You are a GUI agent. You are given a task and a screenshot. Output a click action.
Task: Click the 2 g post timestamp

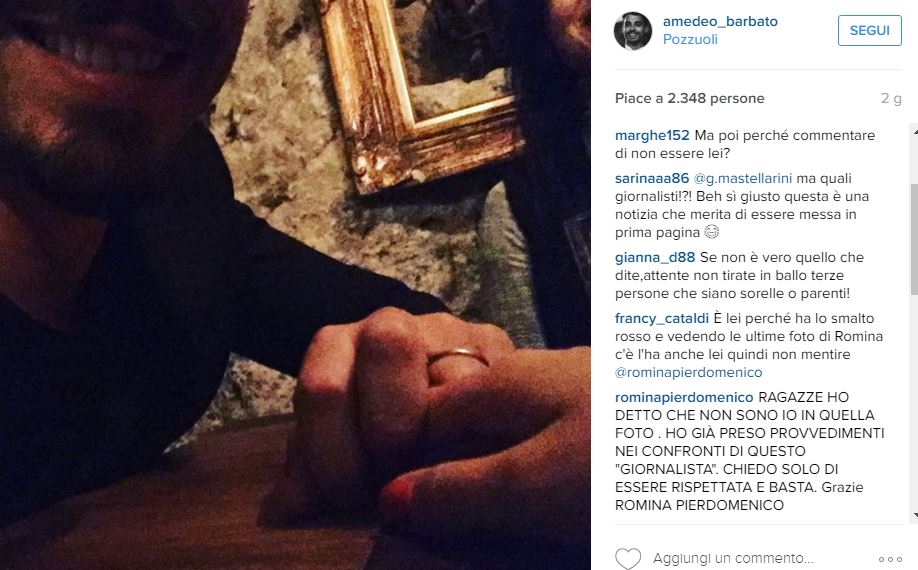click(891, 98)
